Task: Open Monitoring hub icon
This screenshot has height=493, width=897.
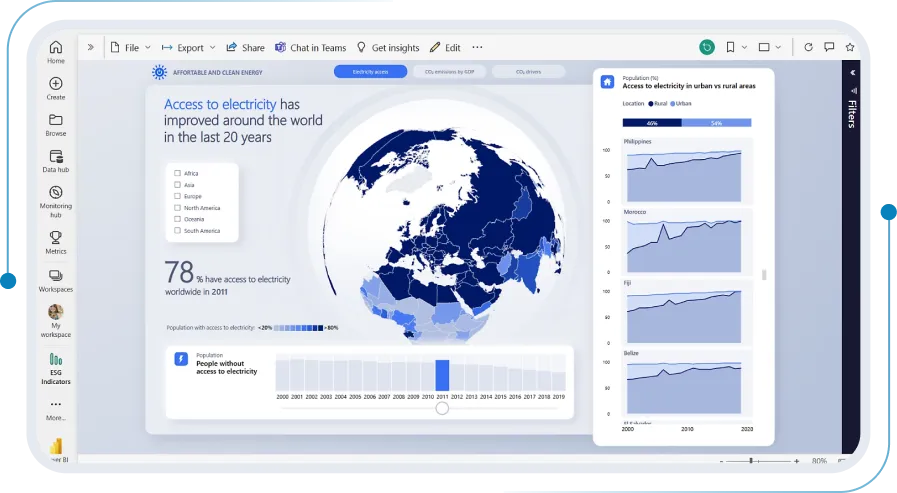Action: click(55, 192)
